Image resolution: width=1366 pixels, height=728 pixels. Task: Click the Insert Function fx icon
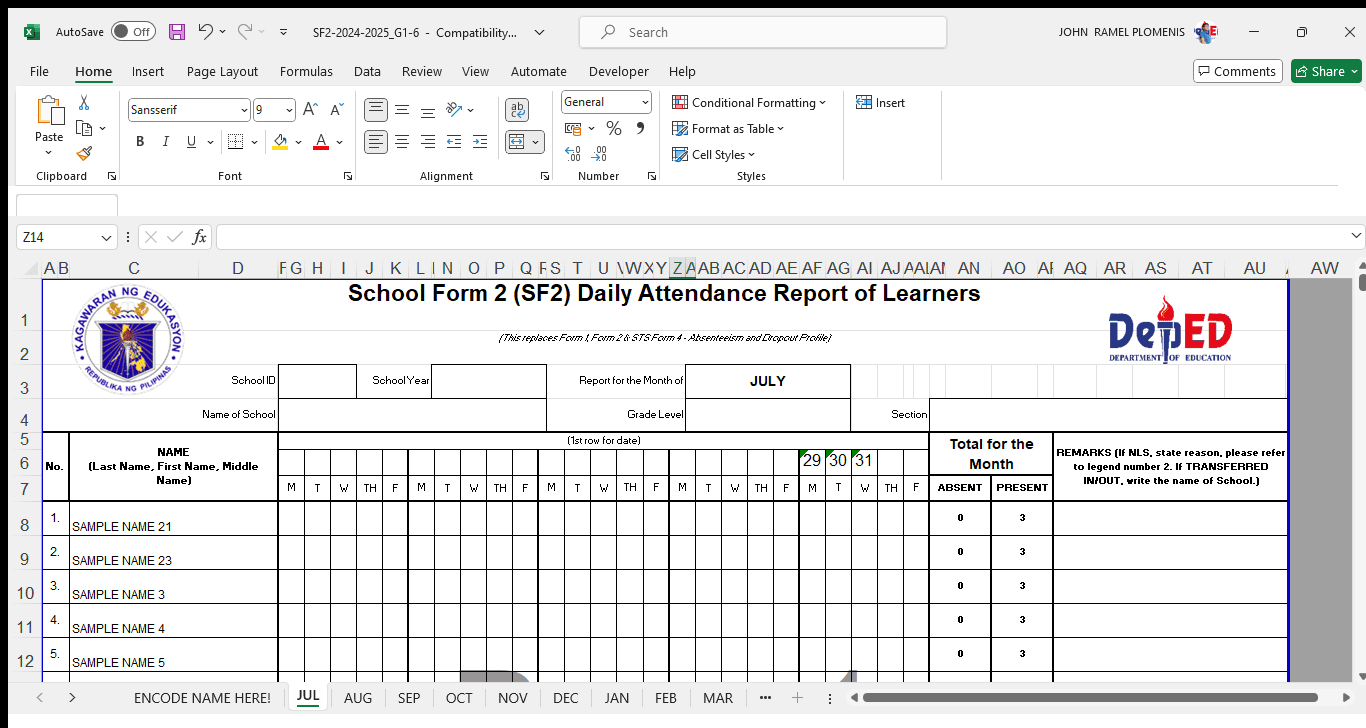[x=200, y=237]
